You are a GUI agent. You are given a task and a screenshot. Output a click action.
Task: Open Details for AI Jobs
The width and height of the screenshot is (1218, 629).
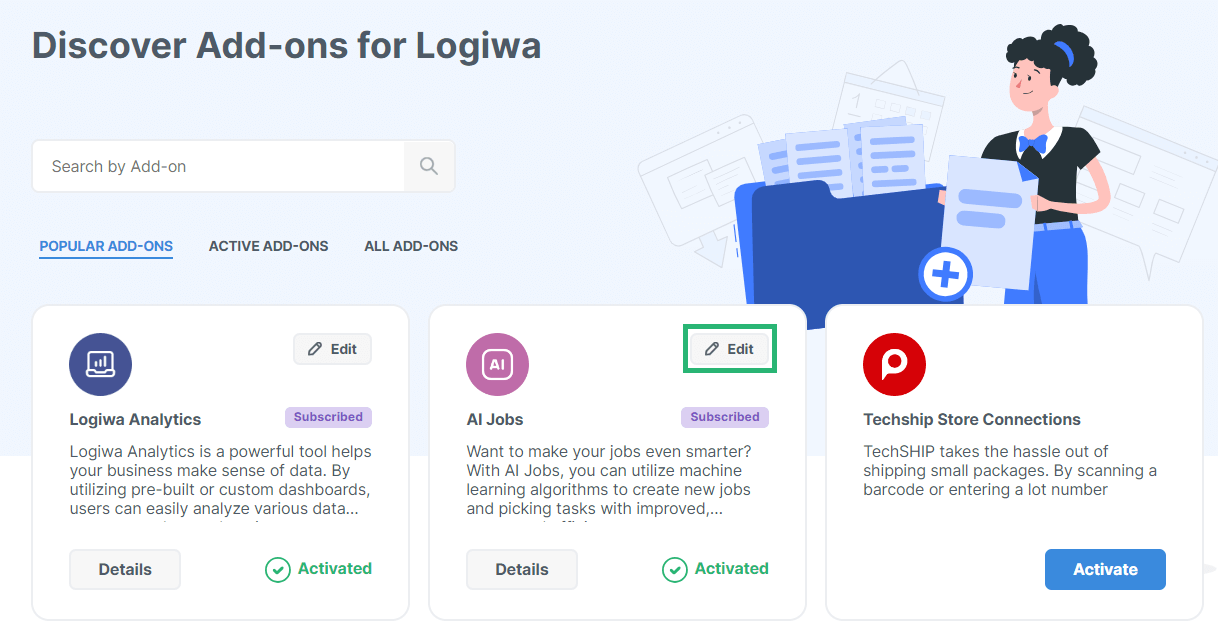521,569
